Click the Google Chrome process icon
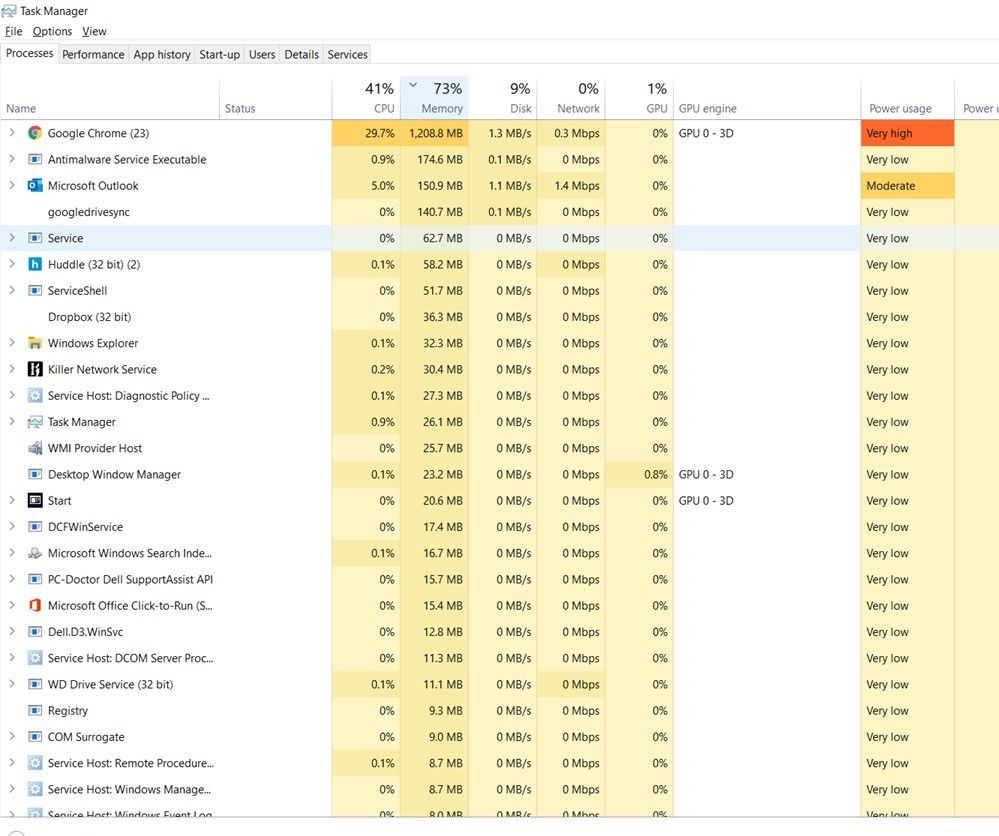 coord(35,133)
